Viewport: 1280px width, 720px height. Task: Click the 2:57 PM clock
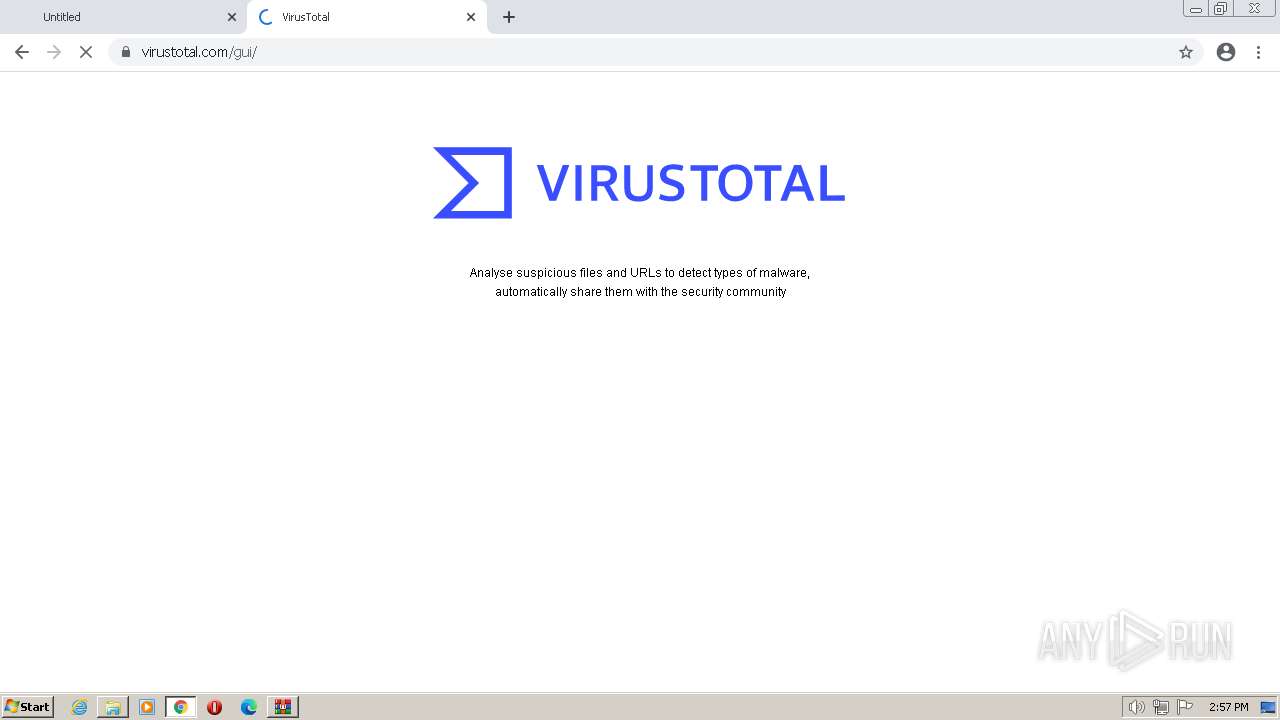pos(1228,707)
